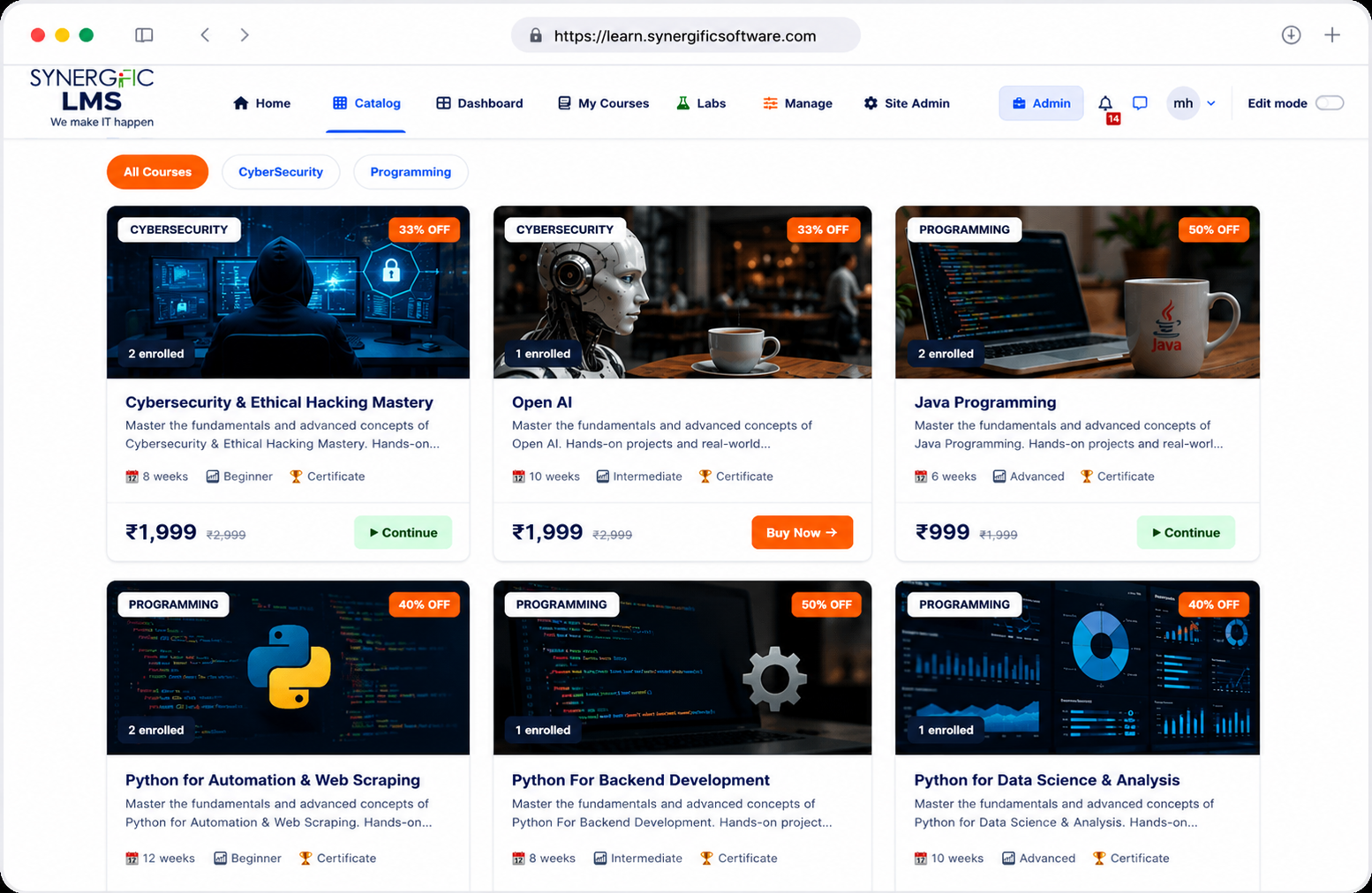
Task: Click level icon beside Advanced on Java Programming card
Action: coord(999,477)
